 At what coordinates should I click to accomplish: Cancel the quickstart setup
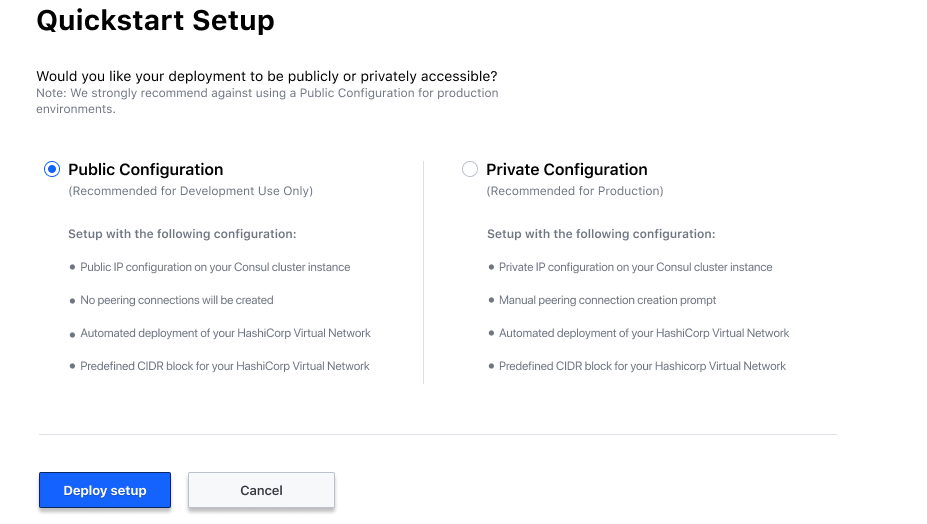click(x=261, y=490)
